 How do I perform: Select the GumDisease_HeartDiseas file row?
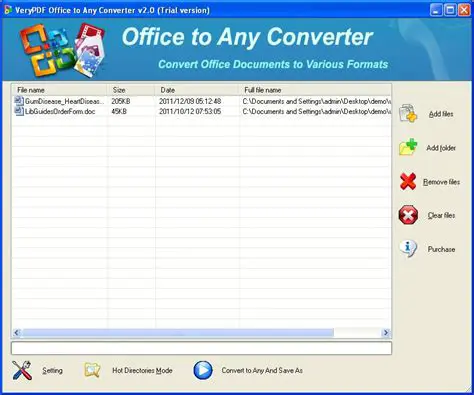pos(201,101)
